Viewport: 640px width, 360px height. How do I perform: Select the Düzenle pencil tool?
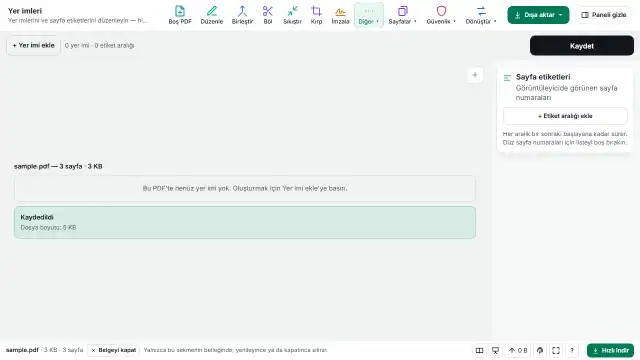coord(211,15)
